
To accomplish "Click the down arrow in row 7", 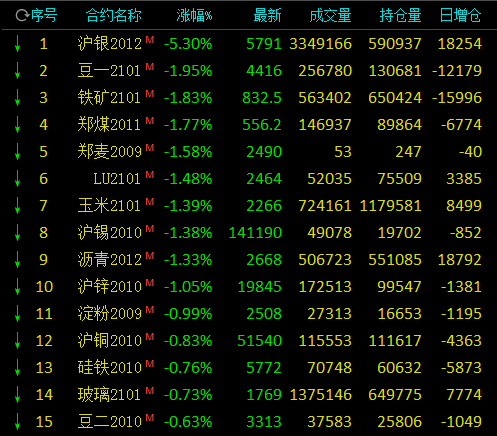I will [17, 206].
